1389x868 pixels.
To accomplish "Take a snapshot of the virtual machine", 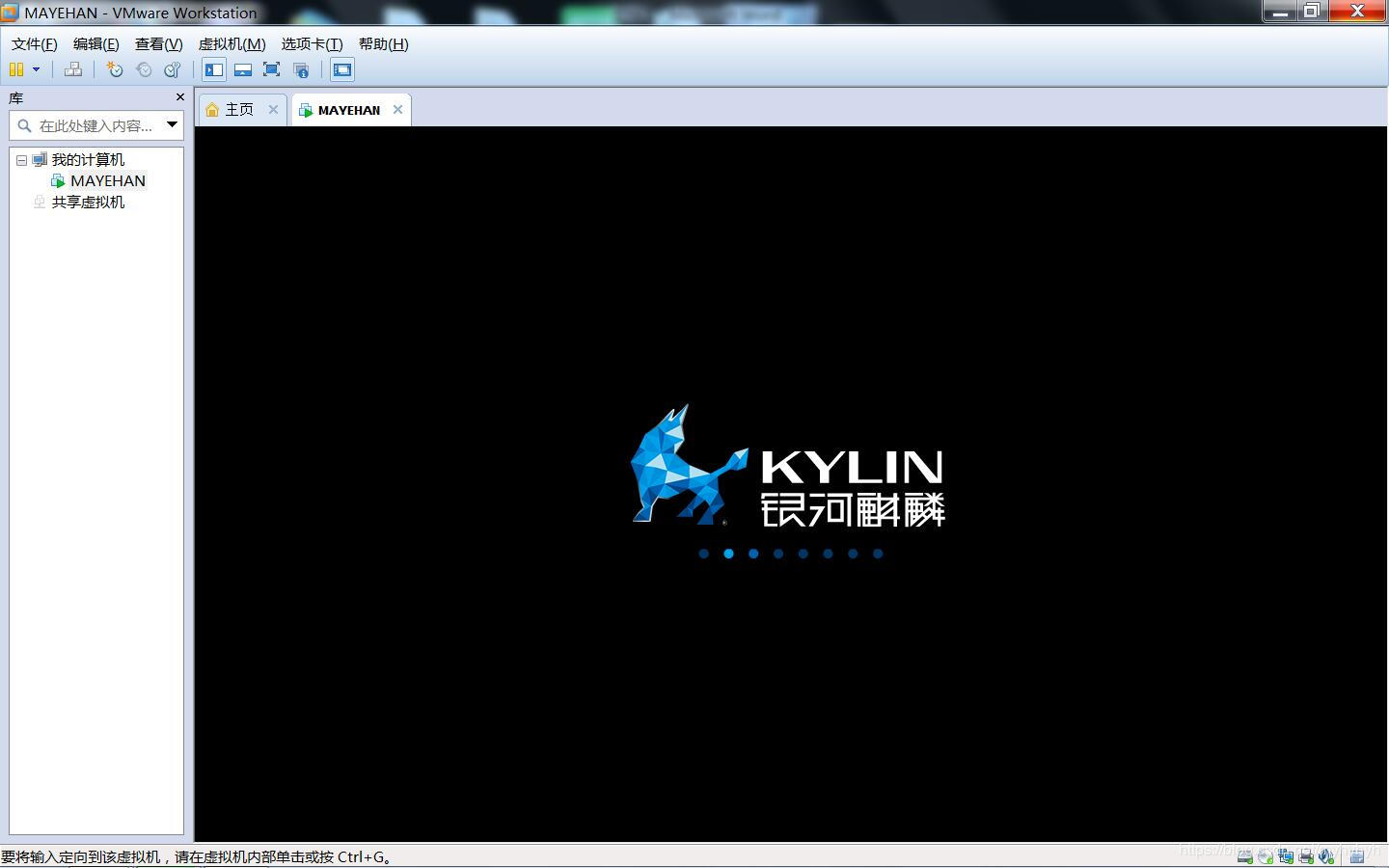I will [x=114, y=69].
